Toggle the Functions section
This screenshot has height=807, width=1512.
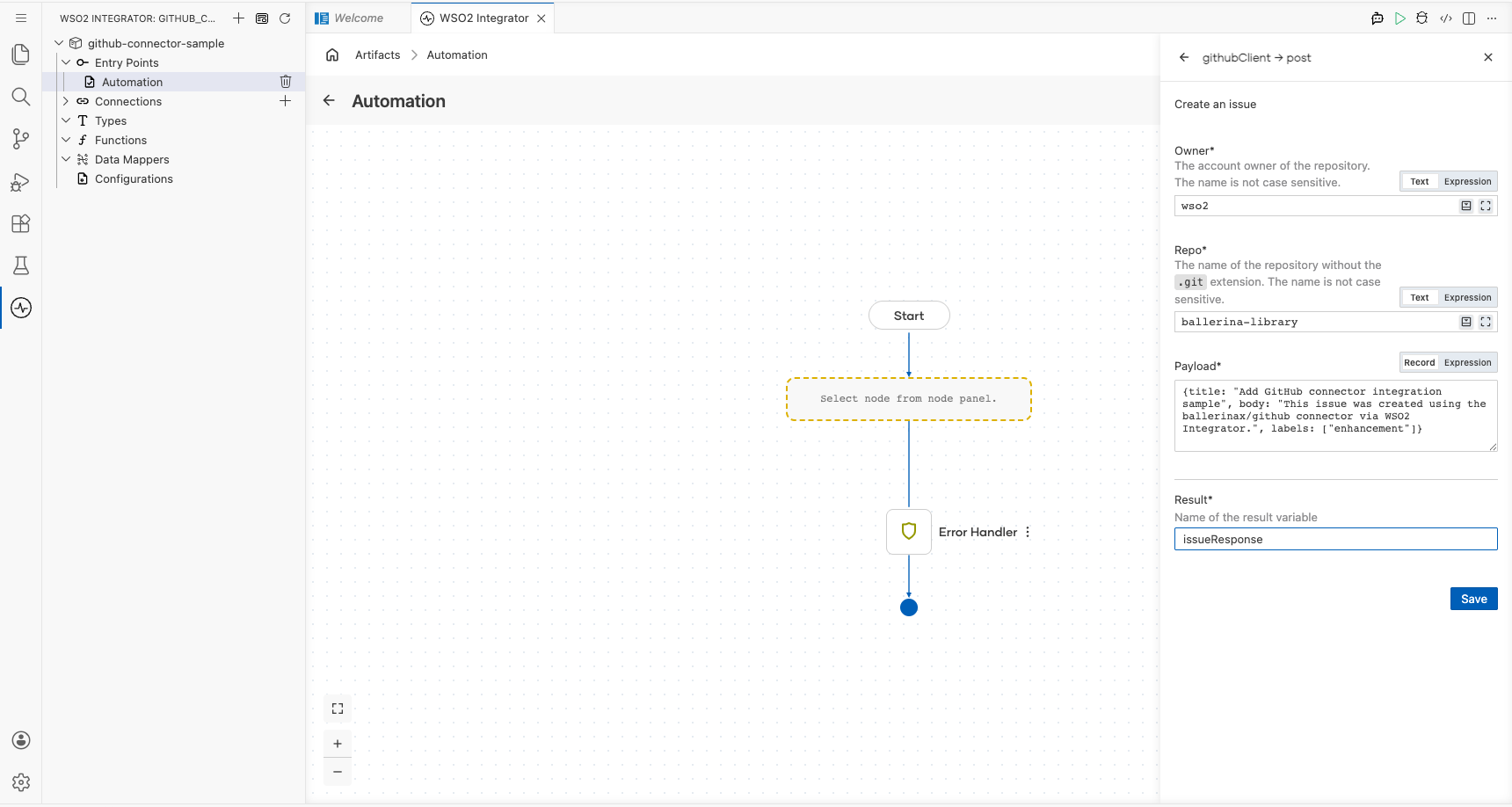pos(66,140)
